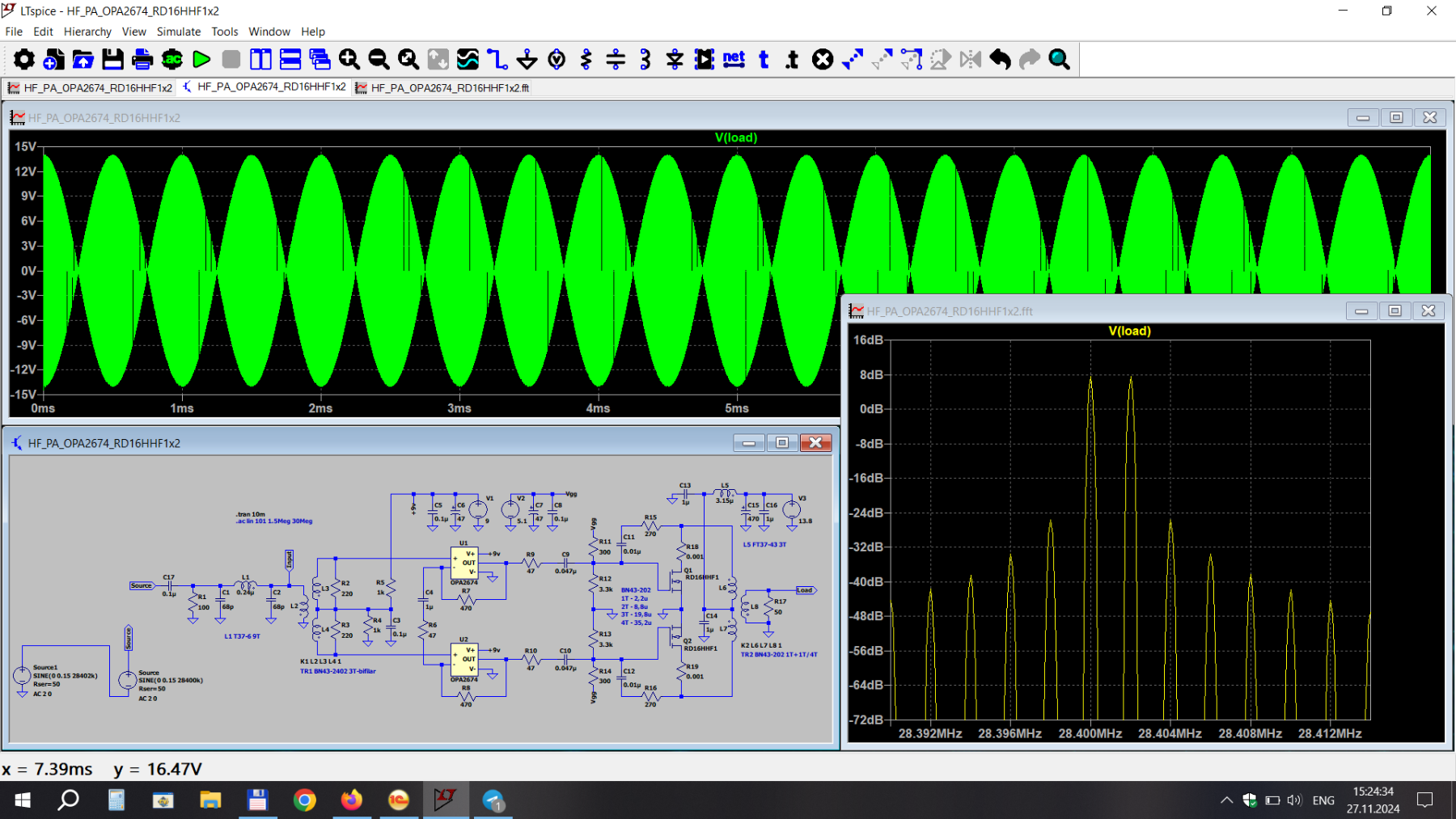The width and height of the screenshot is (1456, 819).
Task: Open the ENG language indicator
Action: click(1323, 800)
